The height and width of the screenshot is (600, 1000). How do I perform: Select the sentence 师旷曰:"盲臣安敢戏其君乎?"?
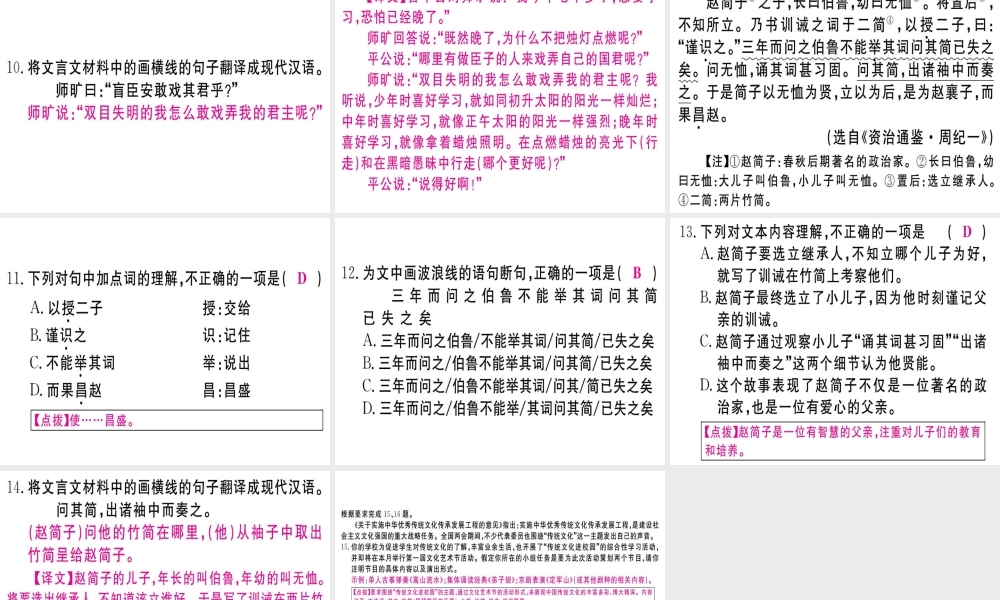[x=147, y=90]
